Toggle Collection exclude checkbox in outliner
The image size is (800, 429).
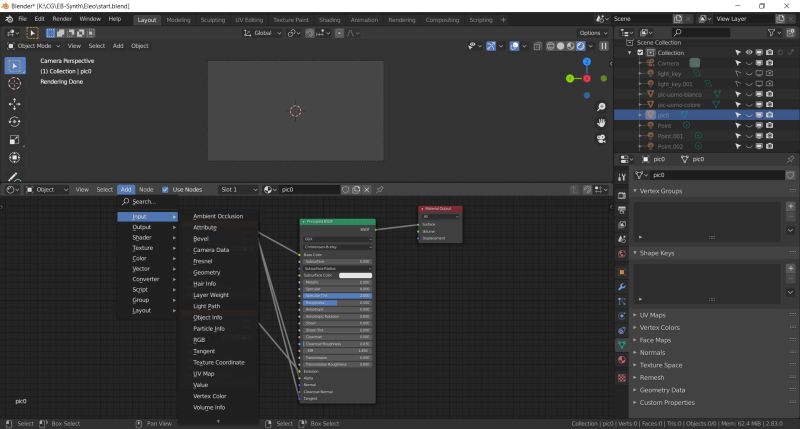pos(640,53)
